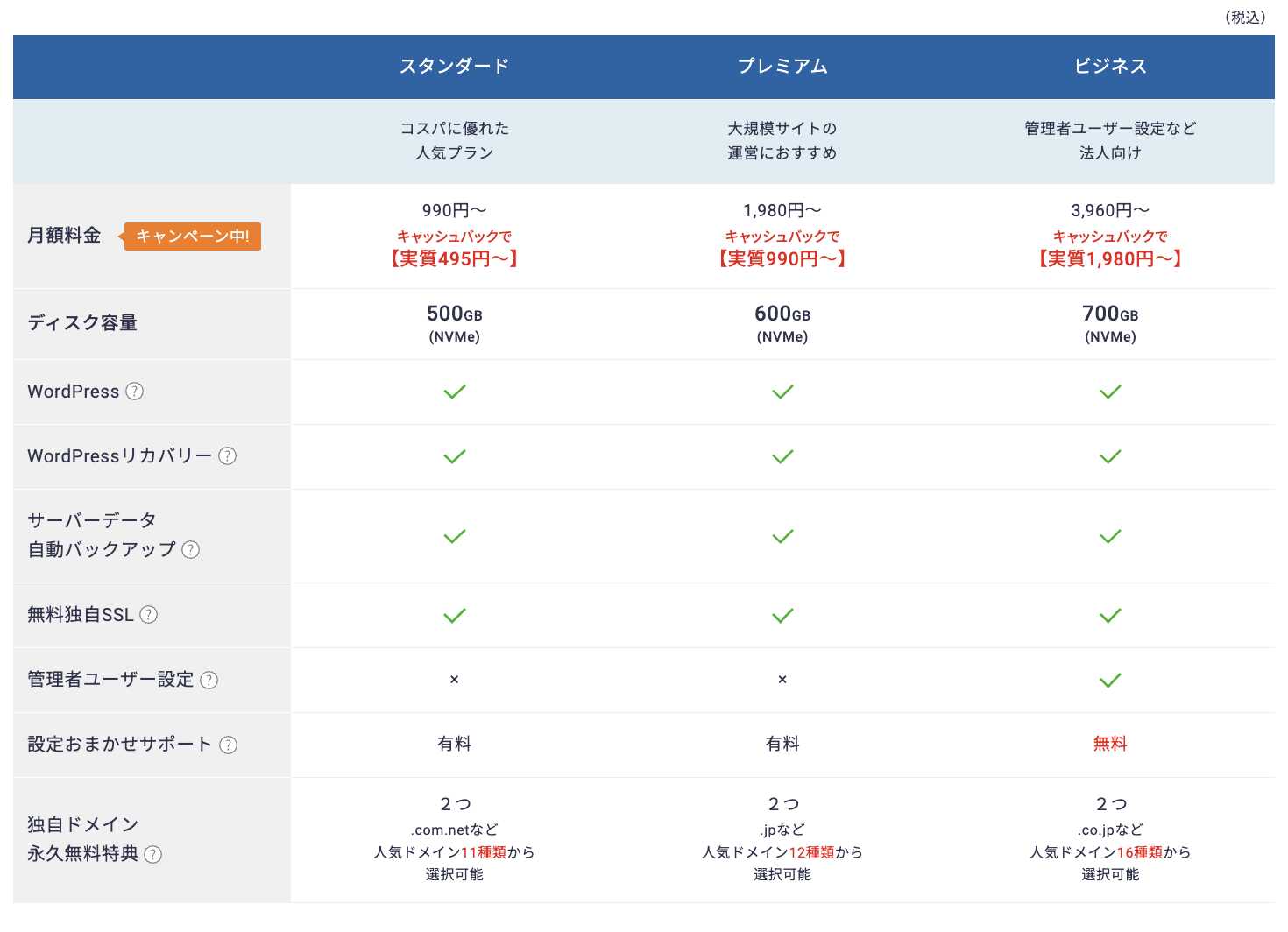Click the help icon beside 無料独自SSL

click(x=149, y=615)
